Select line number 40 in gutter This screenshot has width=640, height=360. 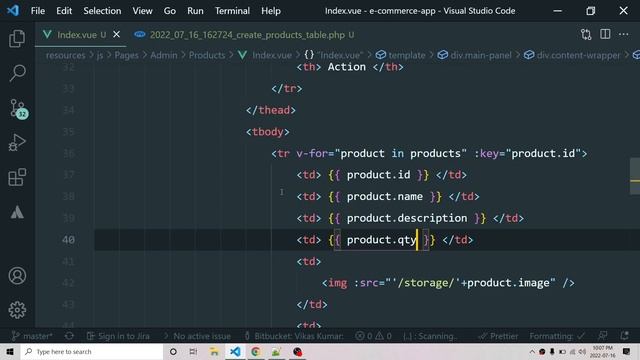(68, 240)
